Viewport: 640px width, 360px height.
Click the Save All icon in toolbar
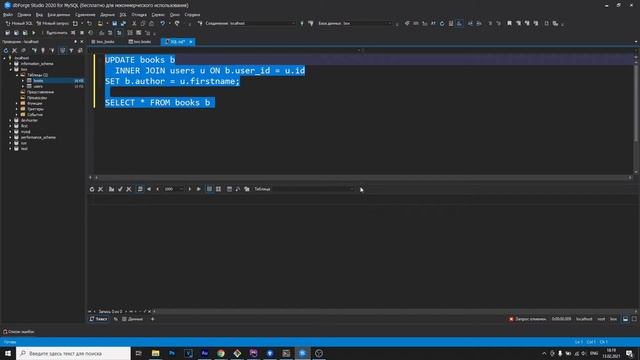(x=123, y=24)
